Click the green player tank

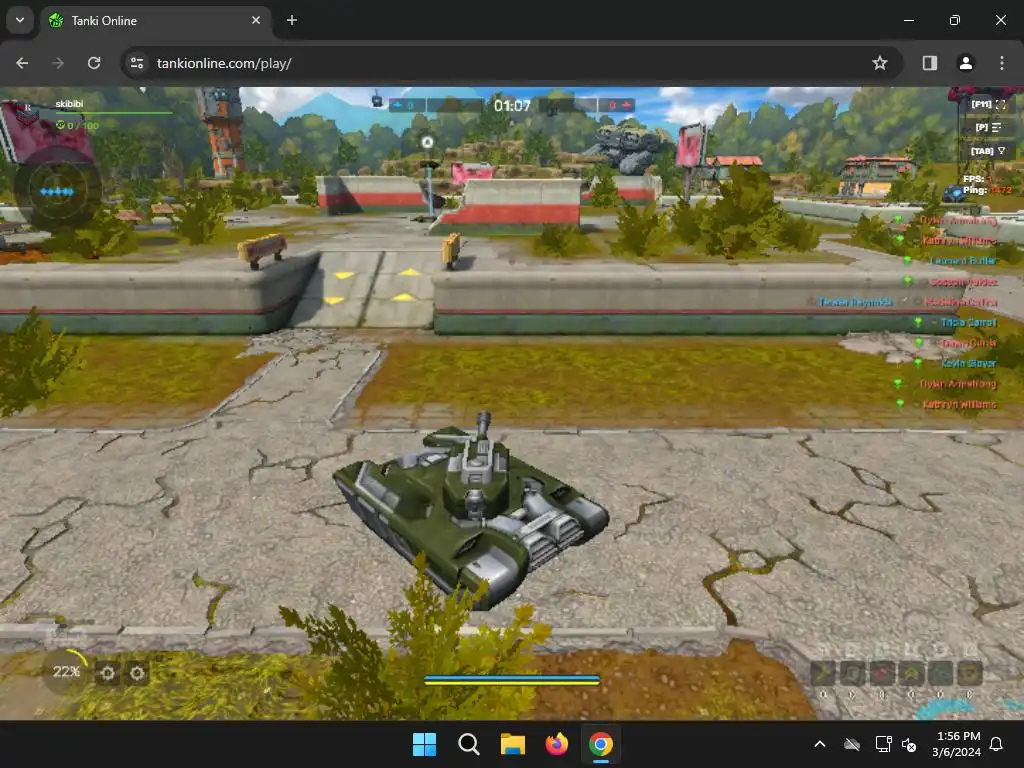[x=472, y=509]
